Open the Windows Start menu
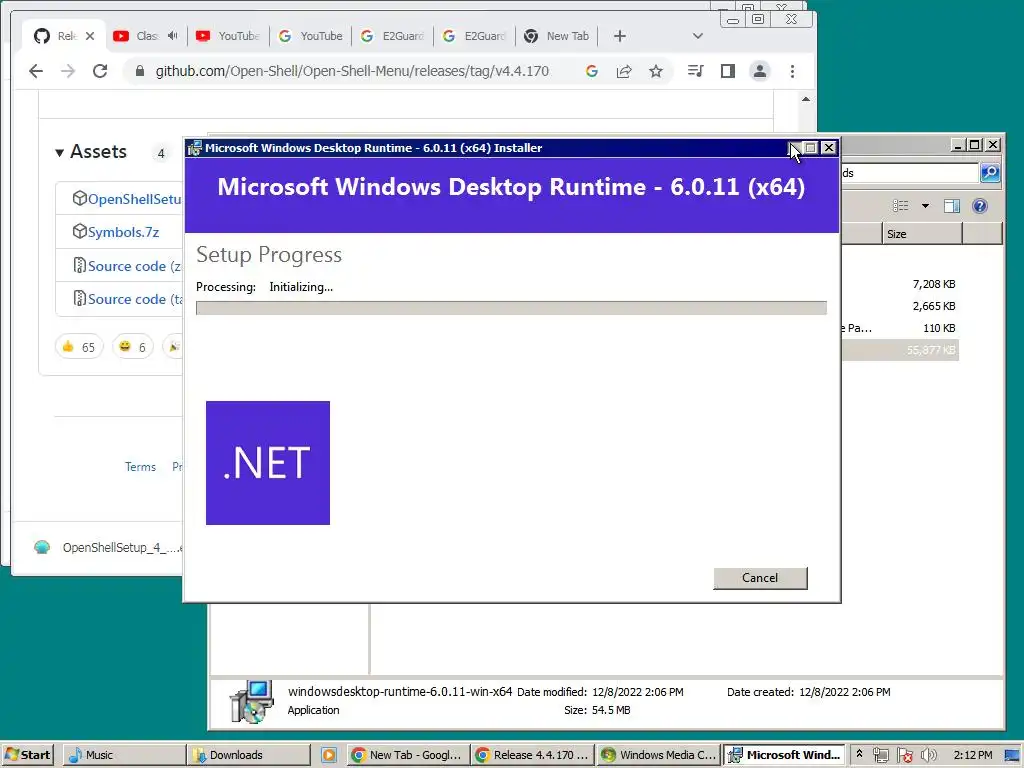The image size is (1024, 768). [27, 755]
